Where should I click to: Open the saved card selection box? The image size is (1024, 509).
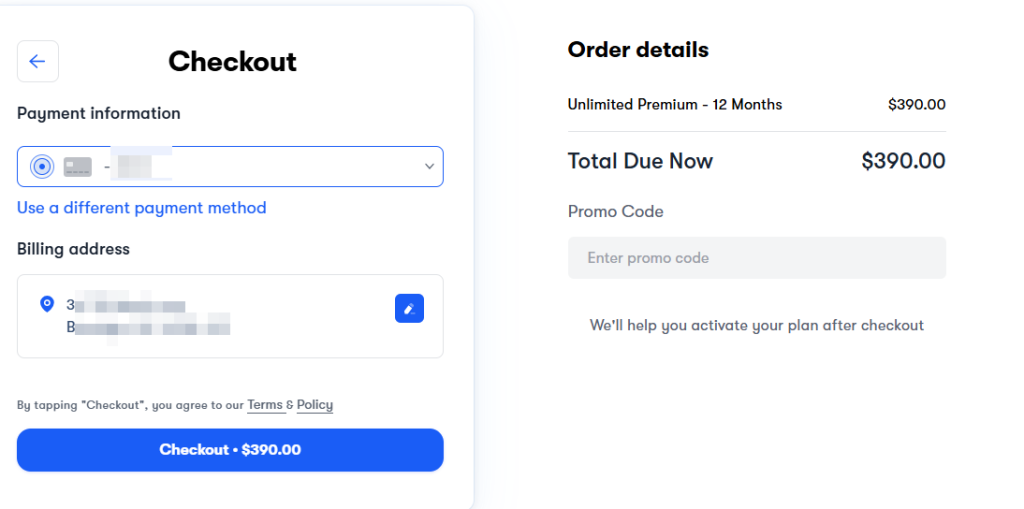230,167
